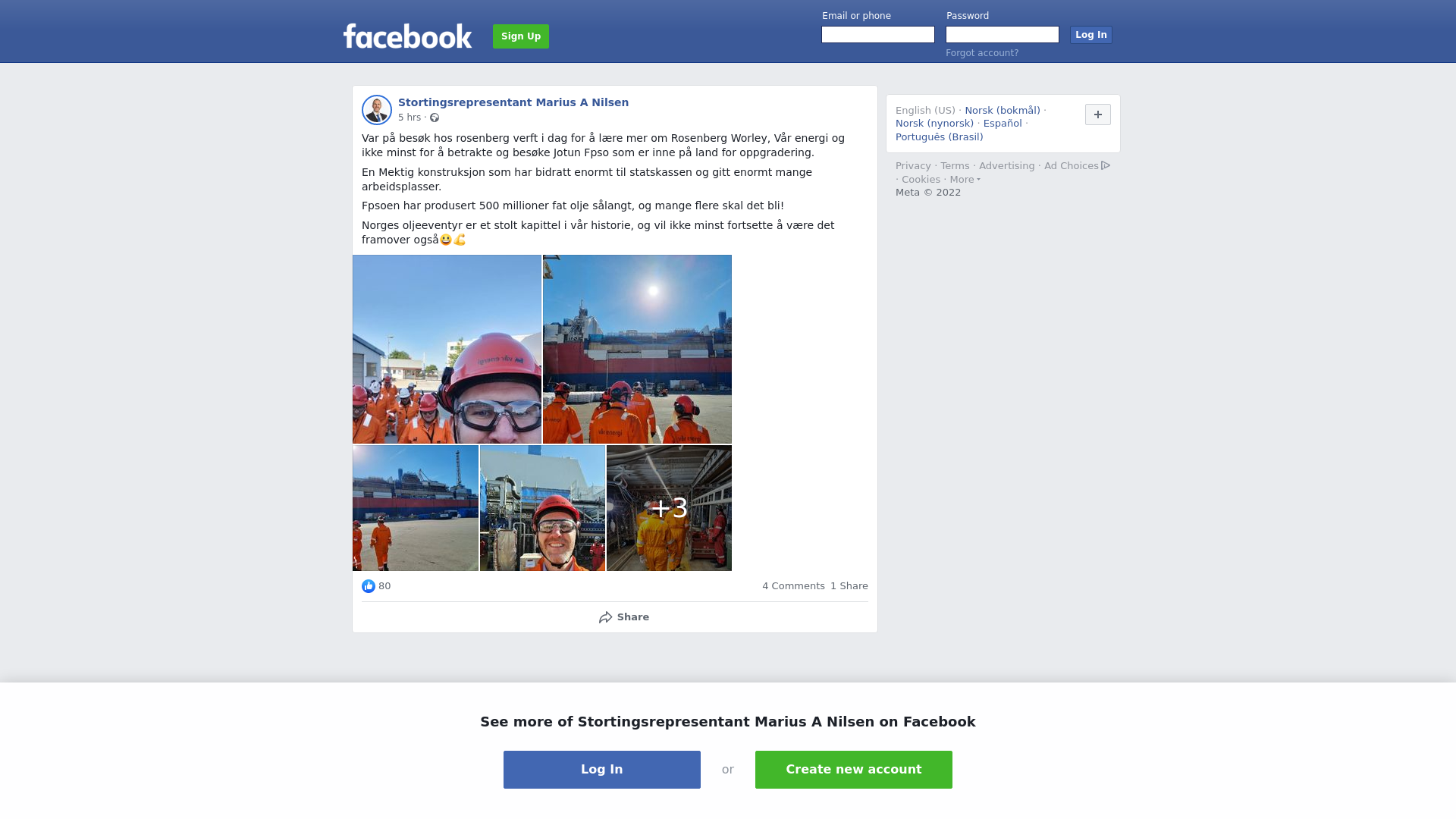1456x819 pixels.
Task: Click the green Sign Up button
Action: click(x=521, y=36)
